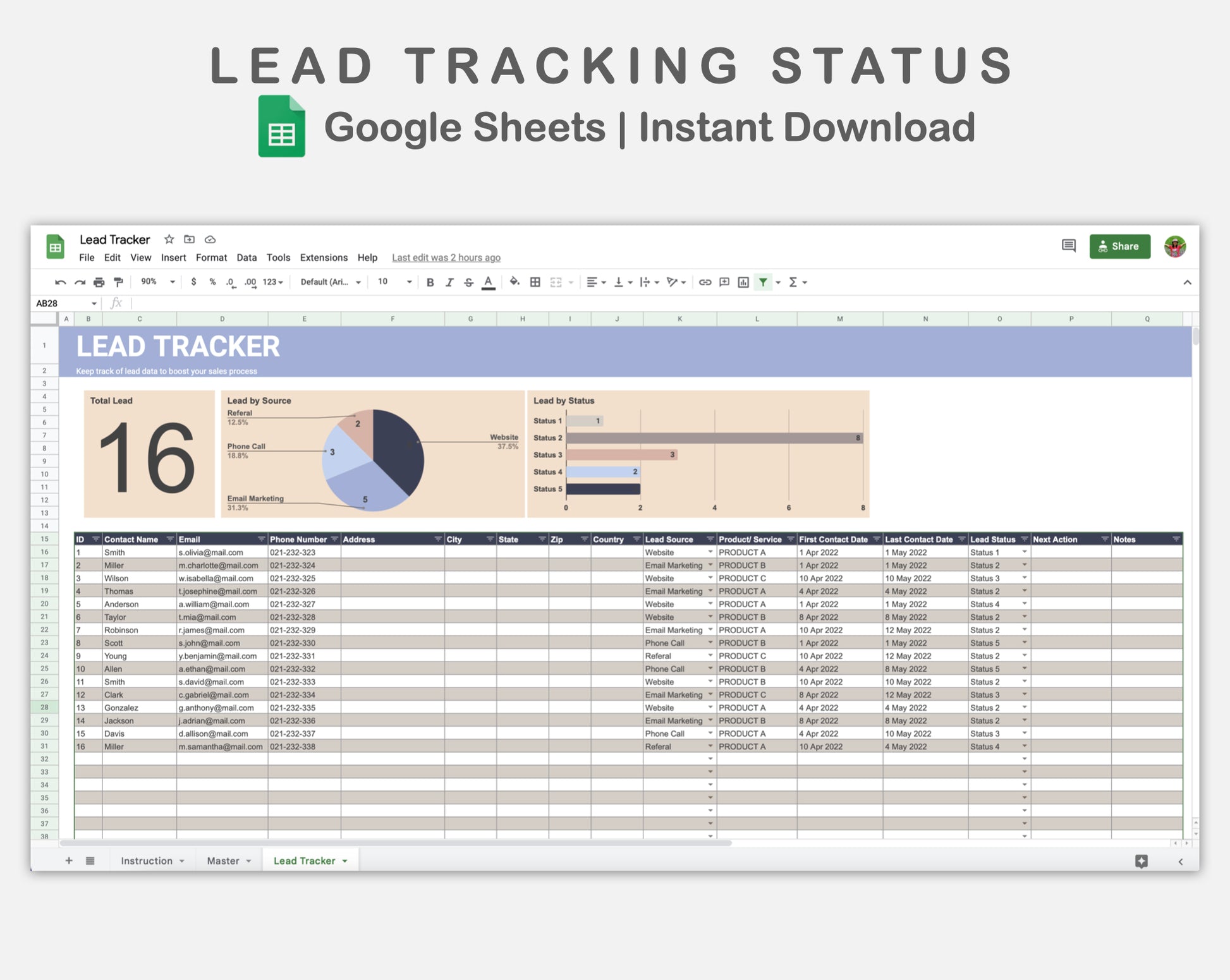Click the fill color bucket icon
The height and width of the screenshot is (980, 1230).
tap(515, 282)
